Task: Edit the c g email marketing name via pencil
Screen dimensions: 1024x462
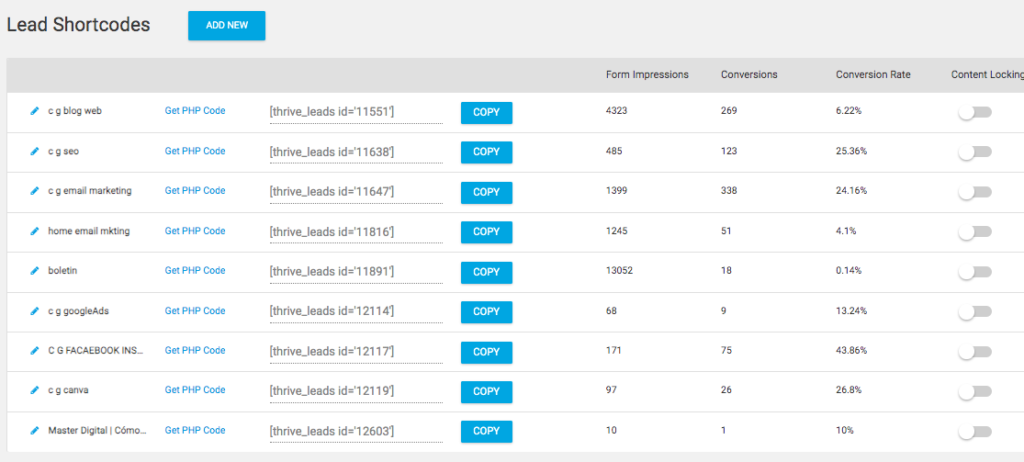Action: [35, 191]
